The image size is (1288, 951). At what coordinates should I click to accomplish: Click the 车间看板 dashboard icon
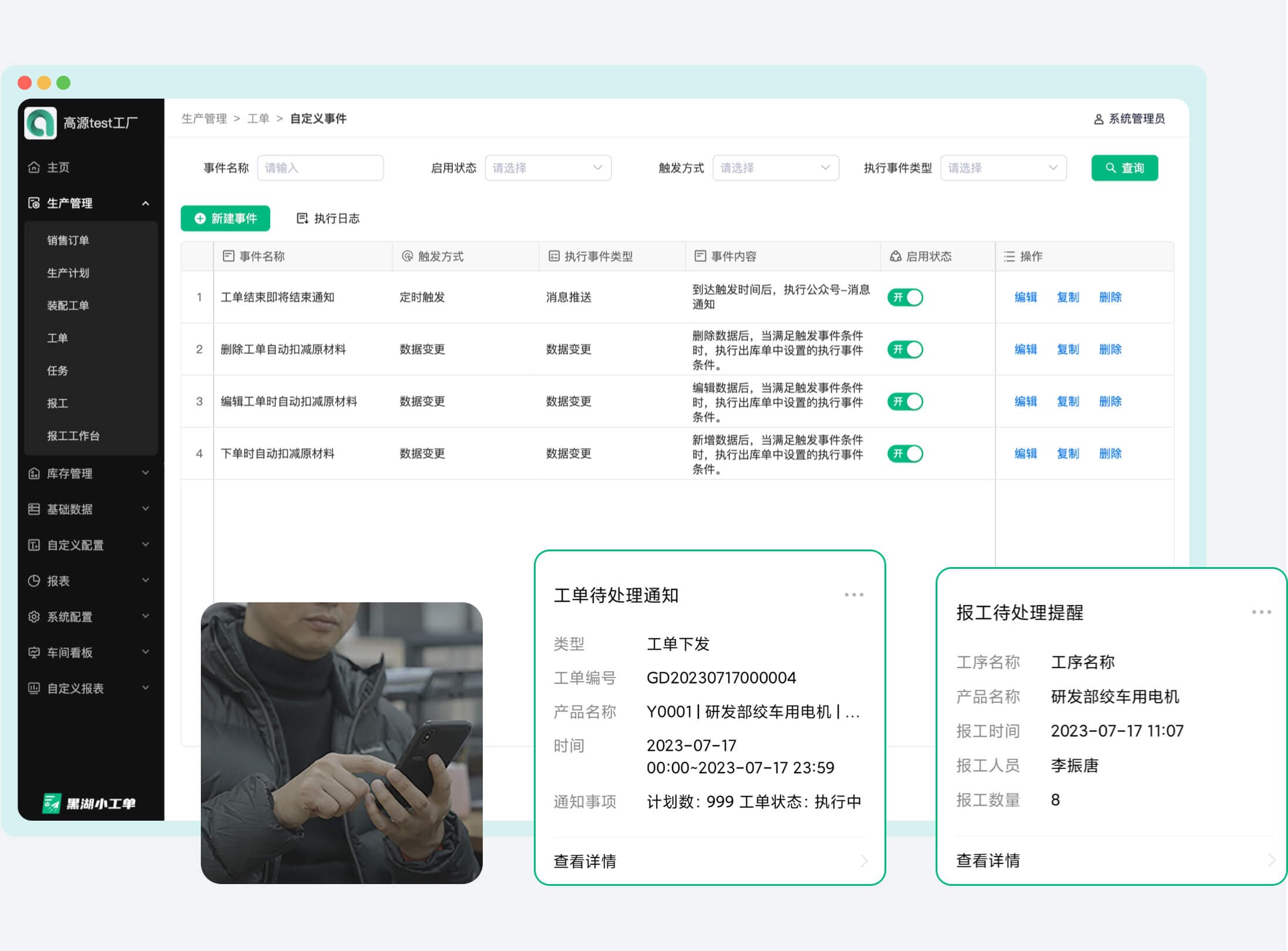35,652
